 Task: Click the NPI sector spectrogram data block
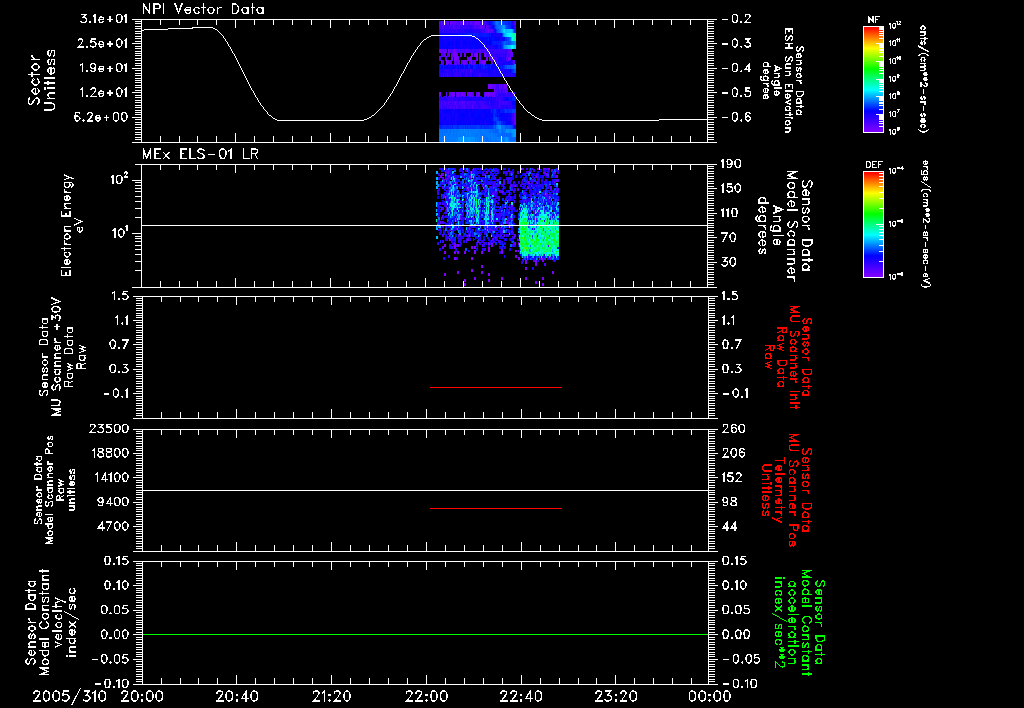477,81
